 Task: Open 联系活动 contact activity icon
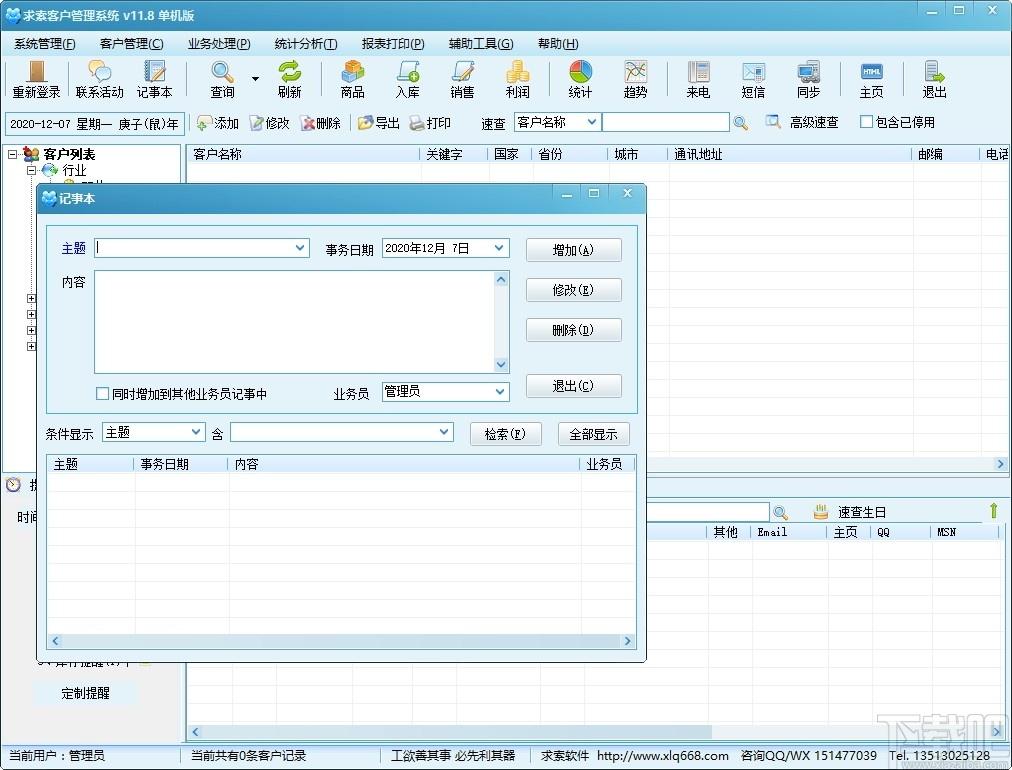pyautogui.click(x=99, y=79)
